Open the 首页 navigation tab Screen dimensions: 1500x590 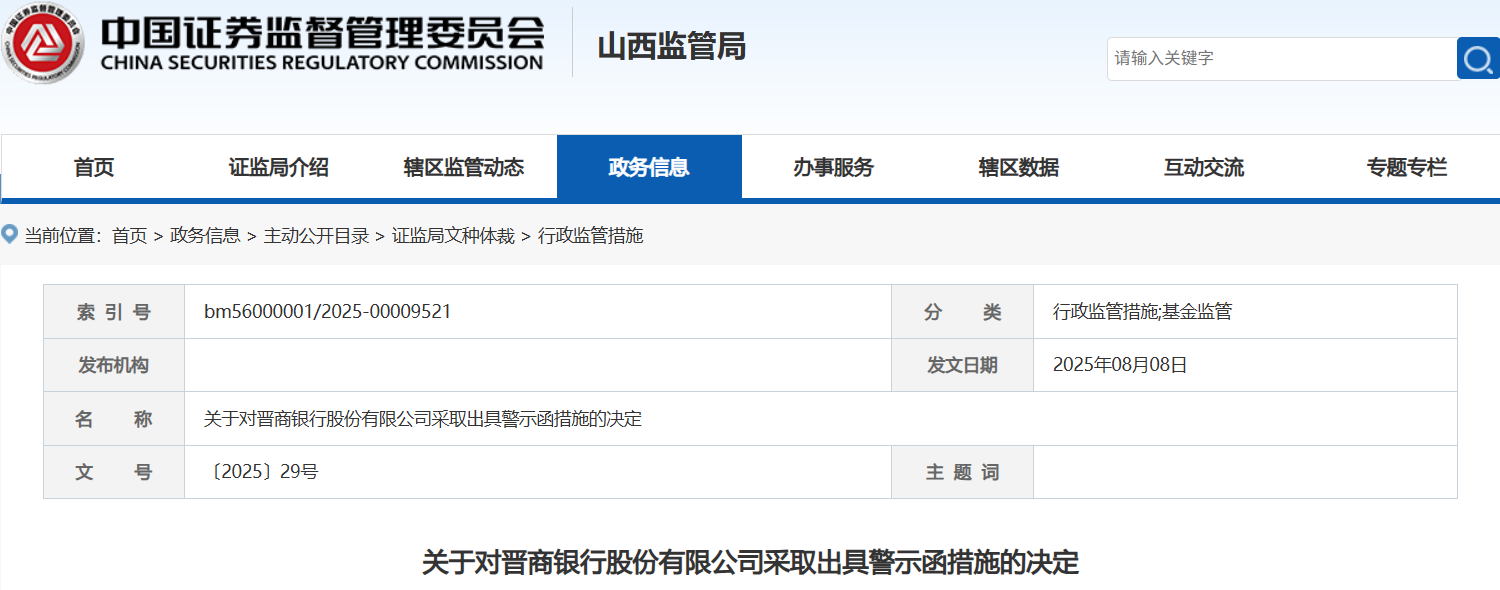[x=94, y=168]
